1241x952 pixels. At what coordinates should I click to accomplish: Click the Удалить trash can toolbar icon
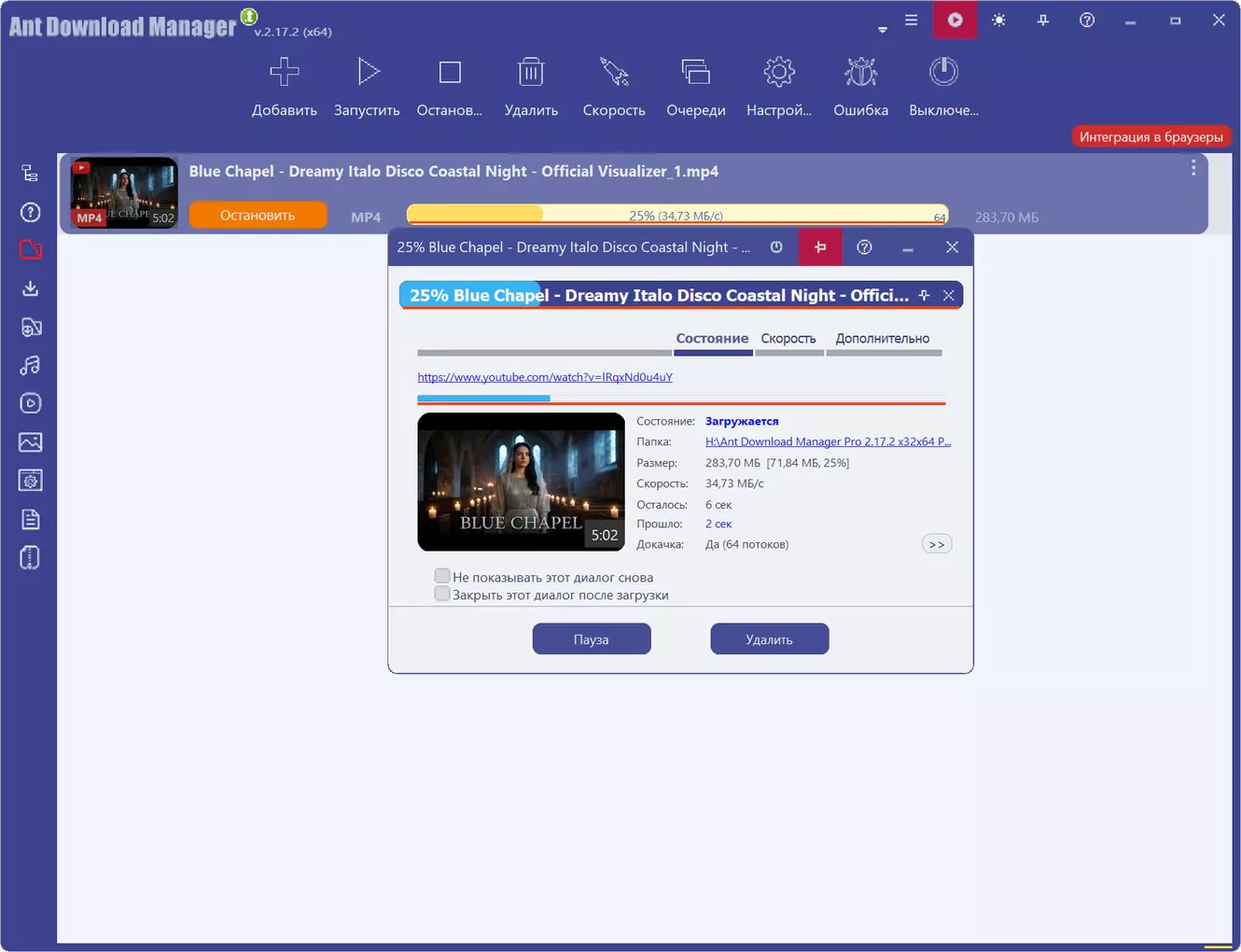(531, 72)
